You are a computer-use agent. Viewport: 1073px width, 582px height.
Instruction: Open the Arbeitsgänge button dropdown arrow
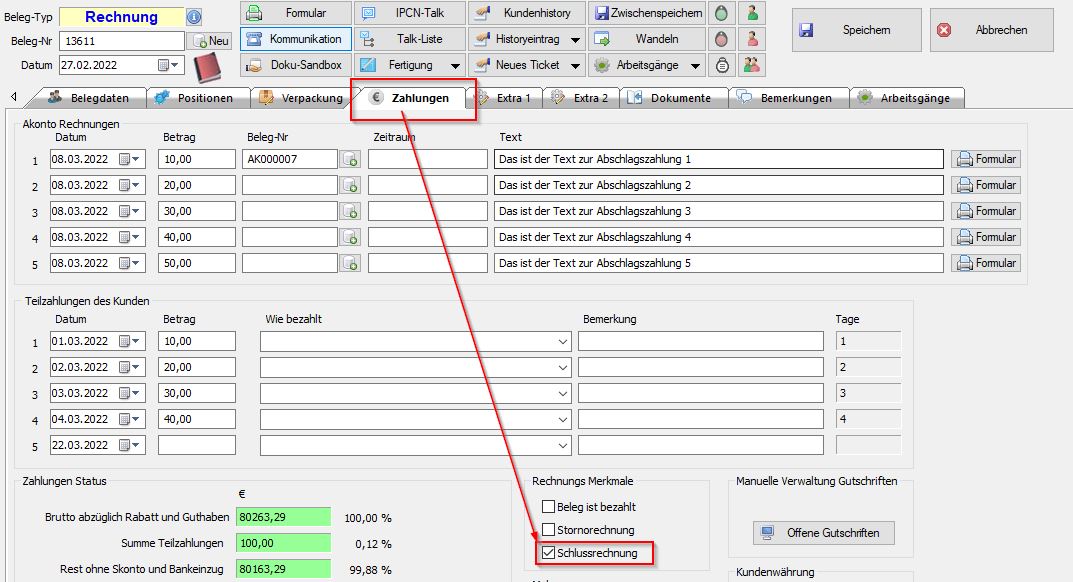(x=695, y=66)
